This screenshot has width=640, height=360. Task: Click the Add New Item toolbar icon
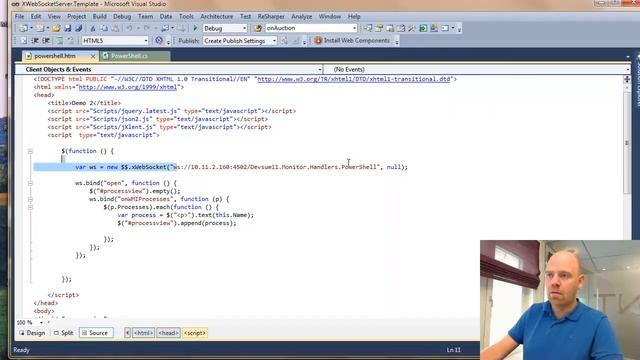click(x=40, y=28)
